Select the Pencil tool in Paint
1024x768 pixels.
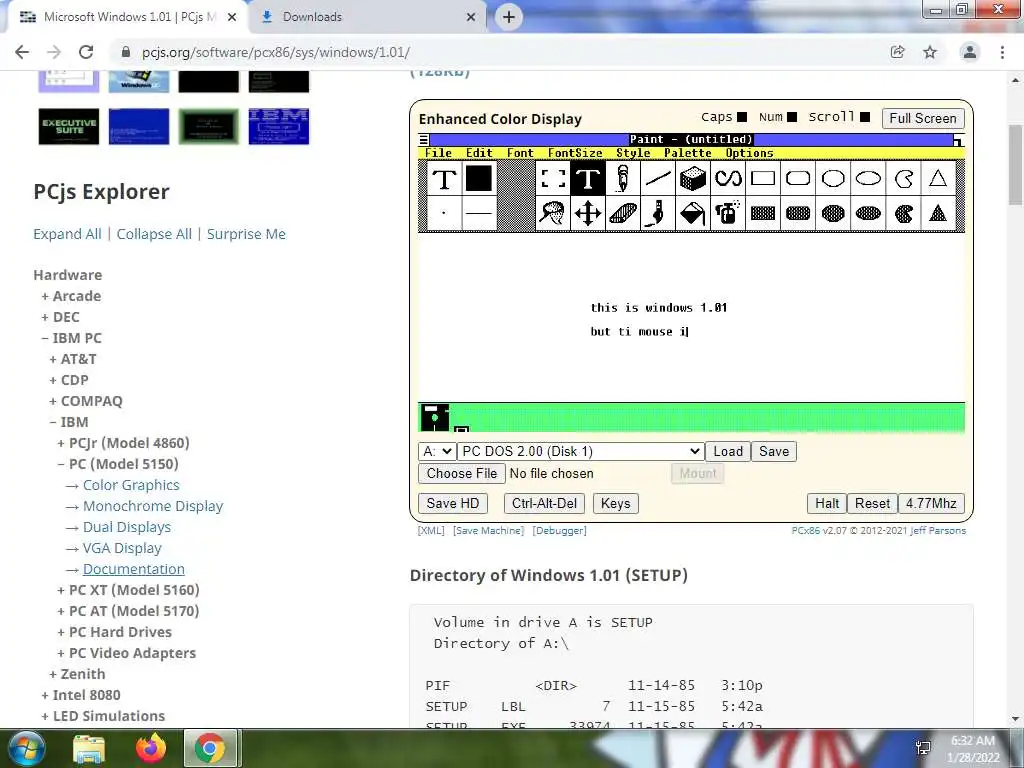coord(622,178)
